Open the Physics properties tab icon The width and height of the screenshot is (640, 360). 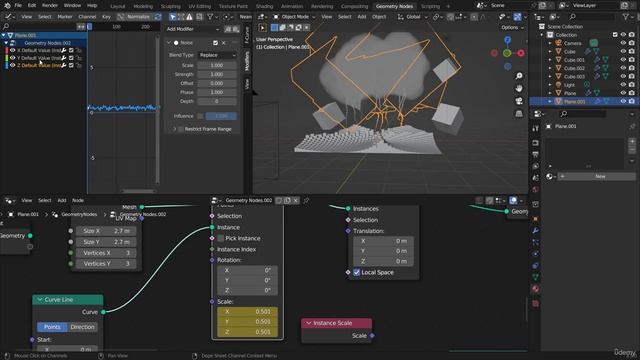536,253
